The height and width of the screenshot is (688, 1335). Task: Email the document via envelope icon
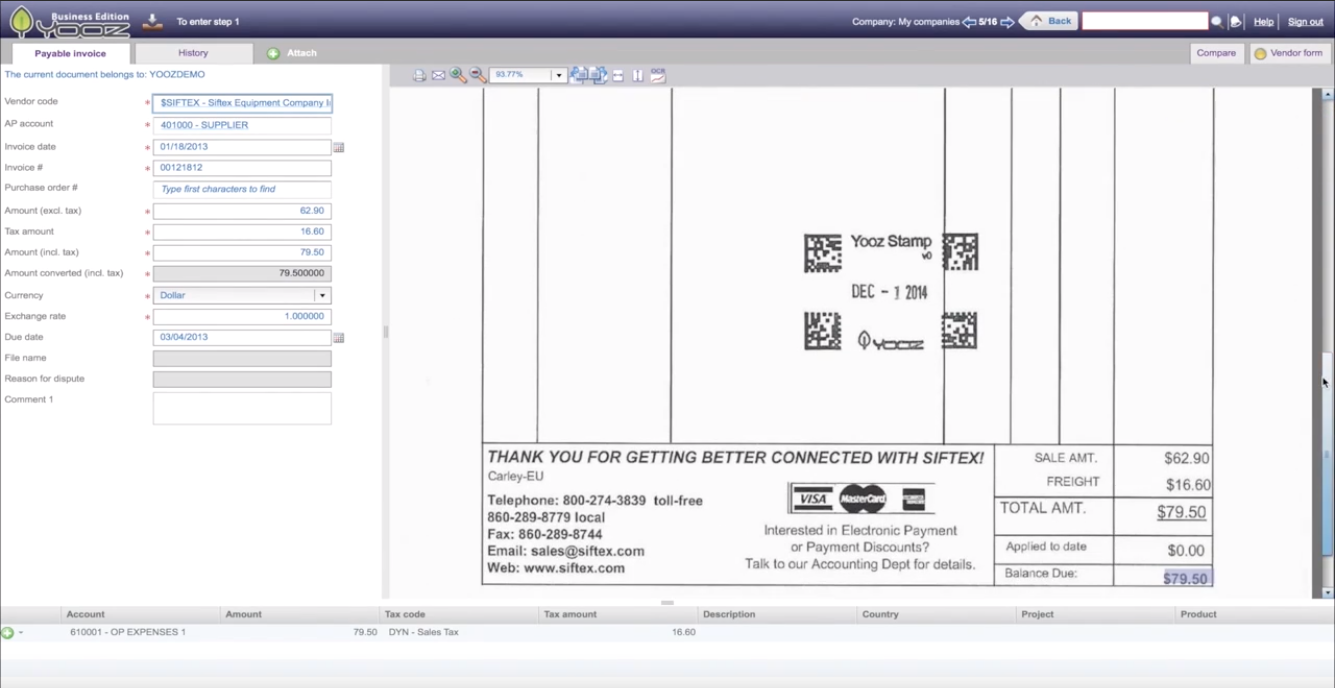pyautogui.click(x=438, y=75)
